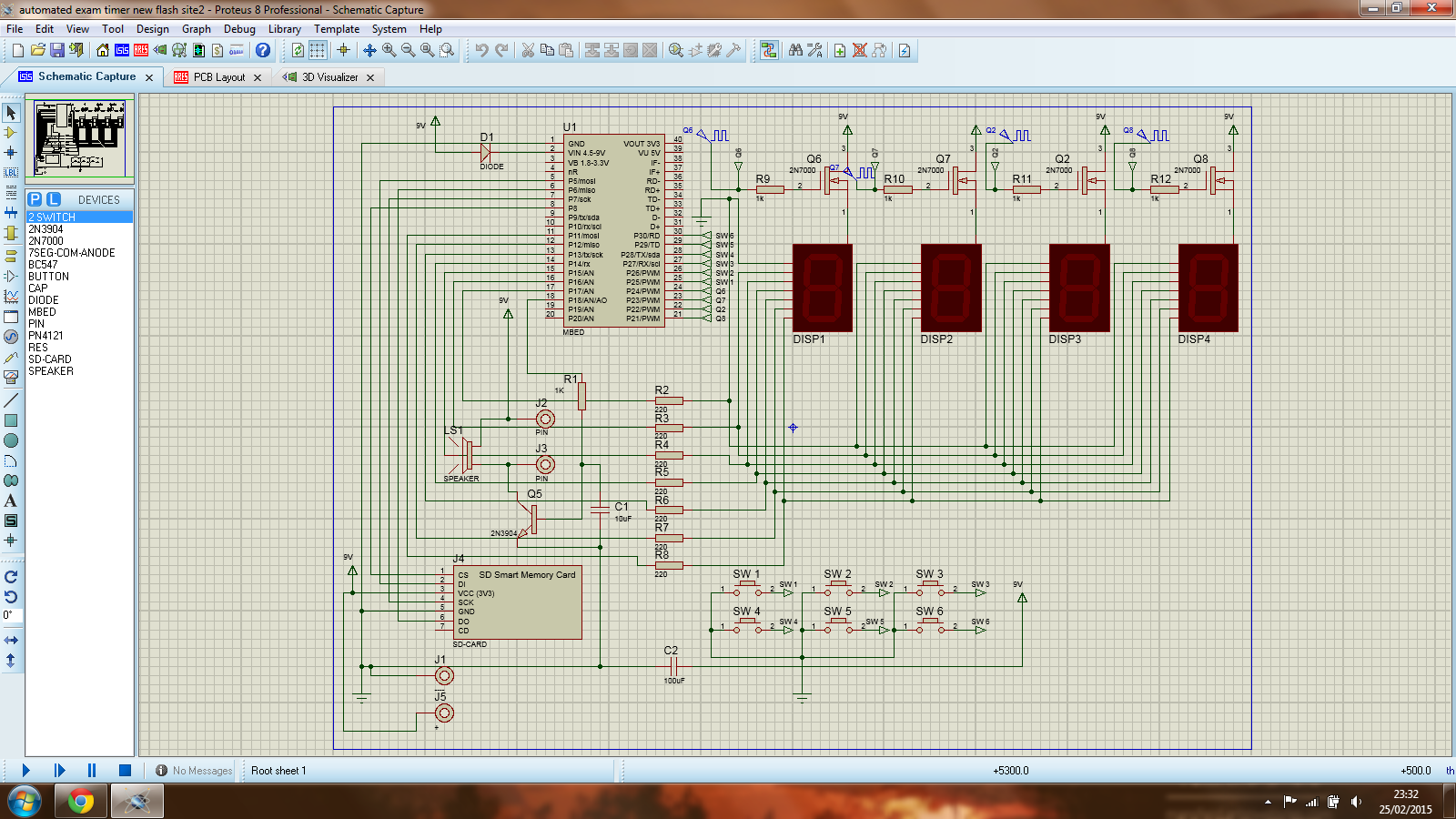Image resolution: width=1456 pixels, height=819 pixels.
Task: Open the Root sheet 1 selector
Action: click(278, 771)
